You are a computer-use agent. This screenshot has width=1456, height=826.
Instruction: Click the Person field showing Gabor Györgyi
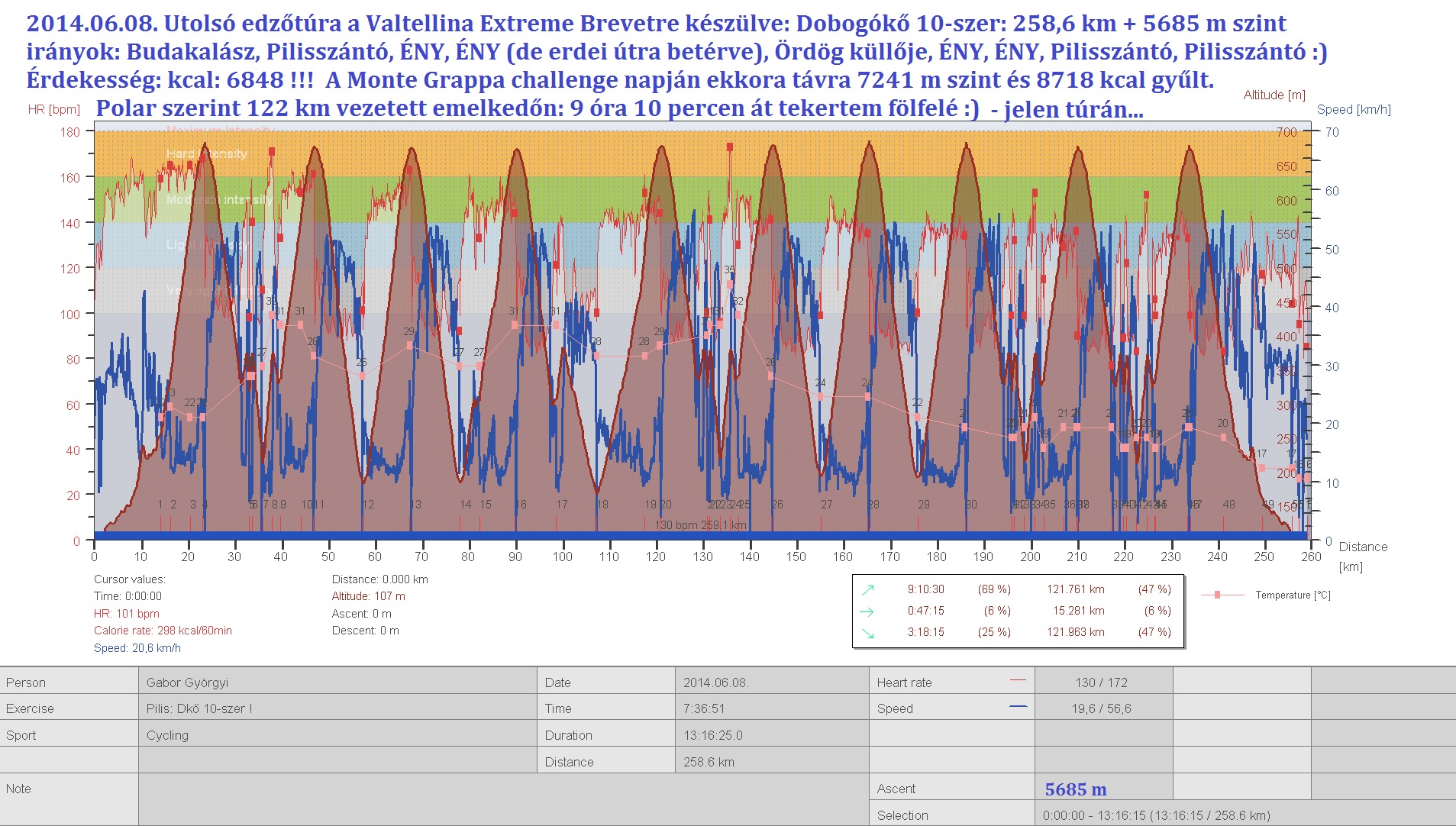pyautogui.click(x=187, y=682)
